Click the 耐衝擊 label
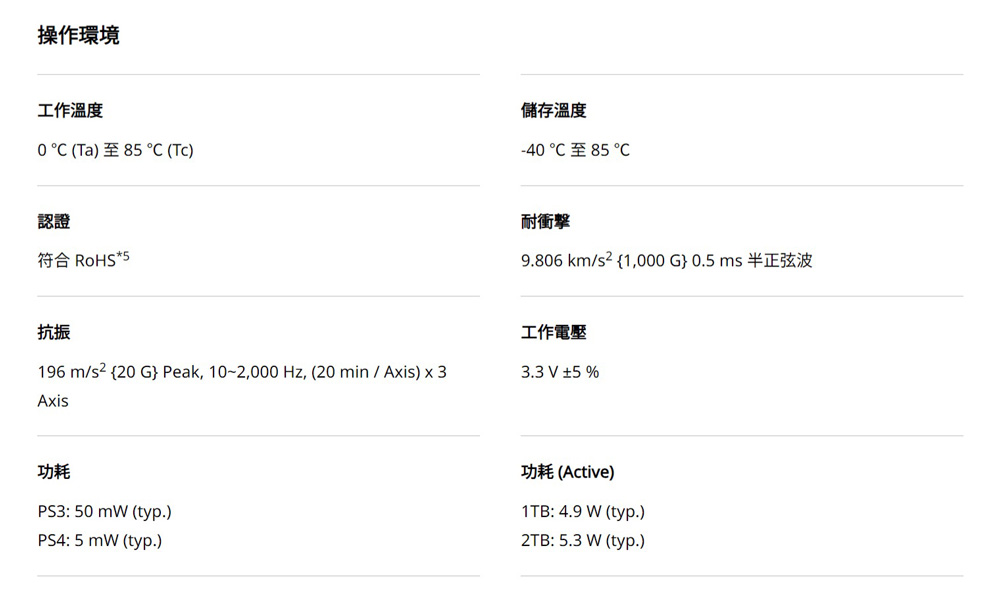This screenshot has width=1000, height=602. tap(546, 221)
